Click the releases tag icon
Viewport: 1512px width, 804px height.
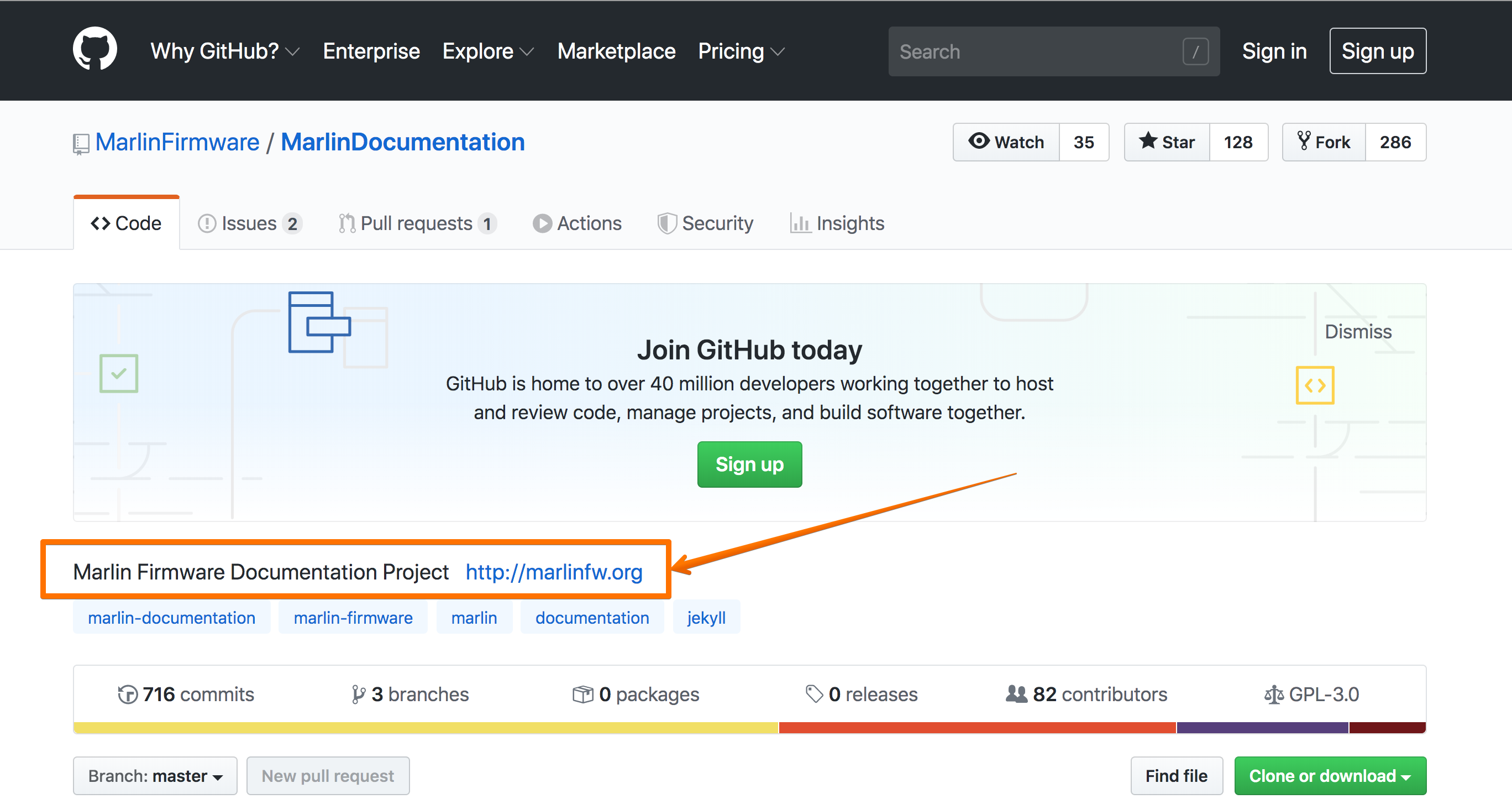pyautogui.click(x=814, y=694)
